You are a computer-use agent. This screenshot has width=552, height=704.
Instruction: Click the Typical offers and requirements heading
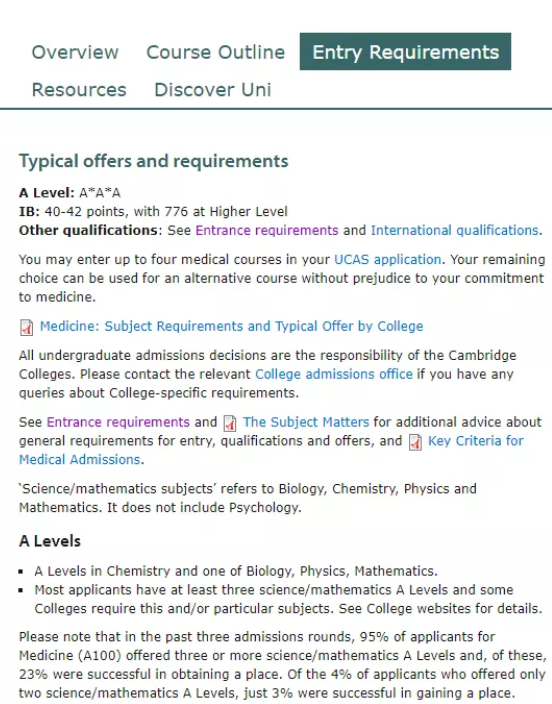pyautogui.click(x=154, y=161)
